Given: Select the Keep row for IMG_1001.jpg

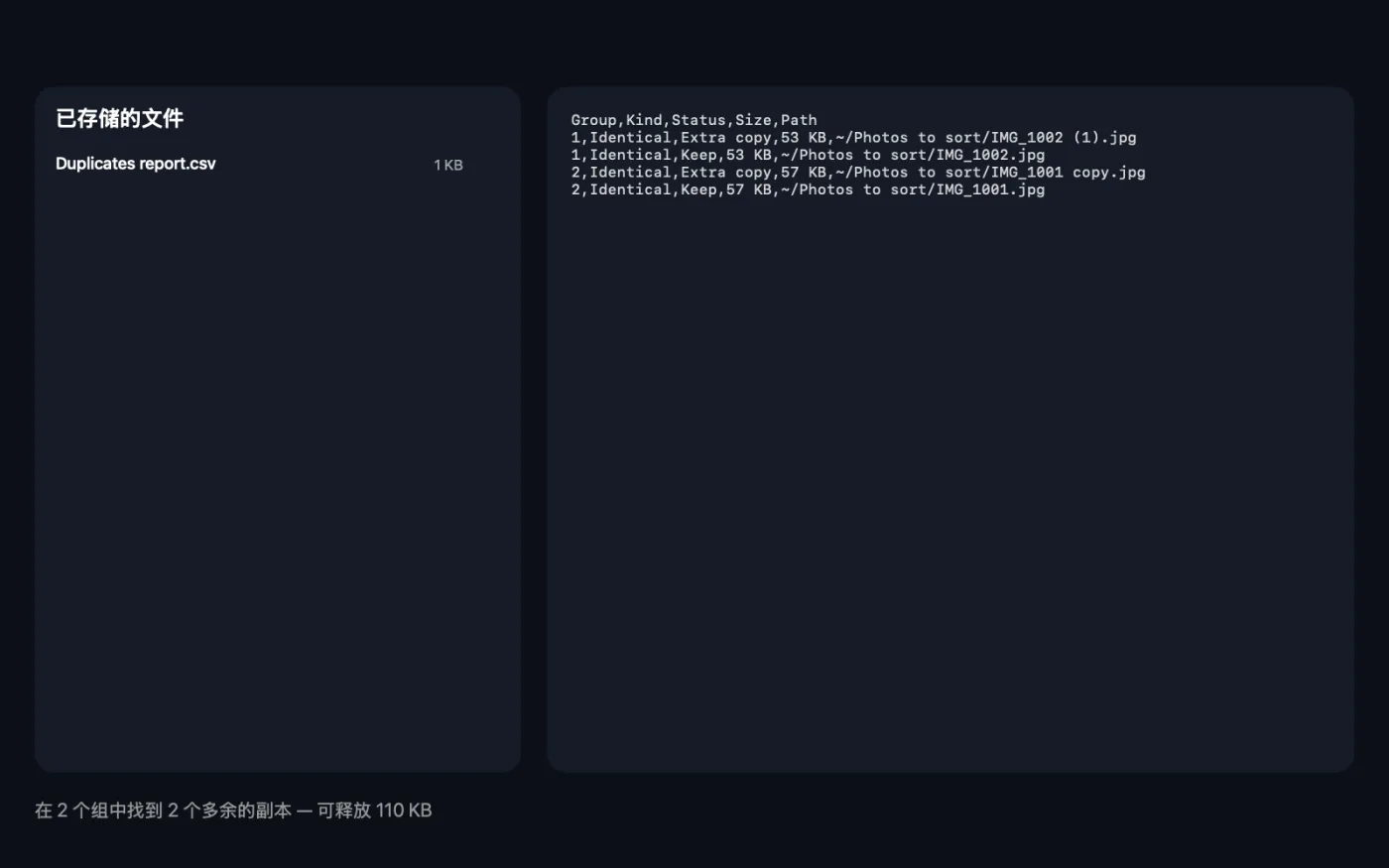Looking at the screenshot, I should (808, 189).
